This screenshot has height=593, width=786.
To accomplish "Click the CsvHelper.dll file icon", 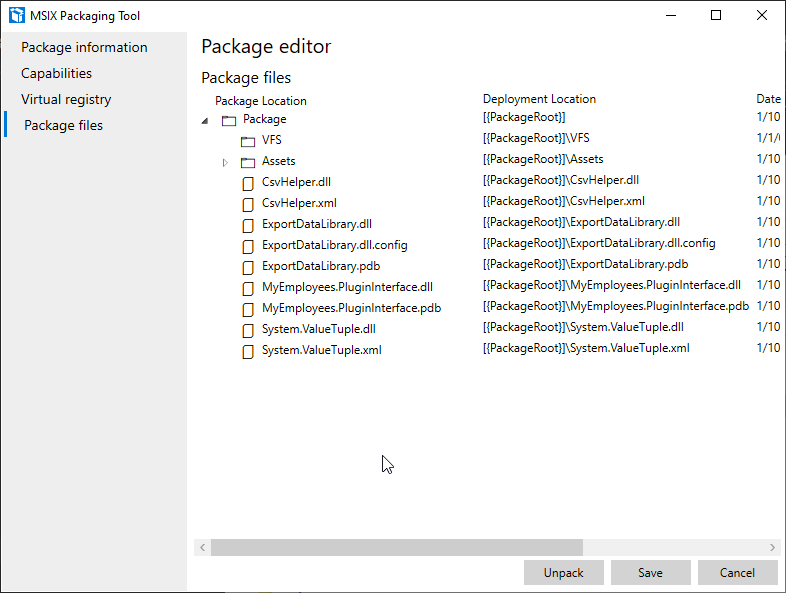I will click(x=248, y=183).
